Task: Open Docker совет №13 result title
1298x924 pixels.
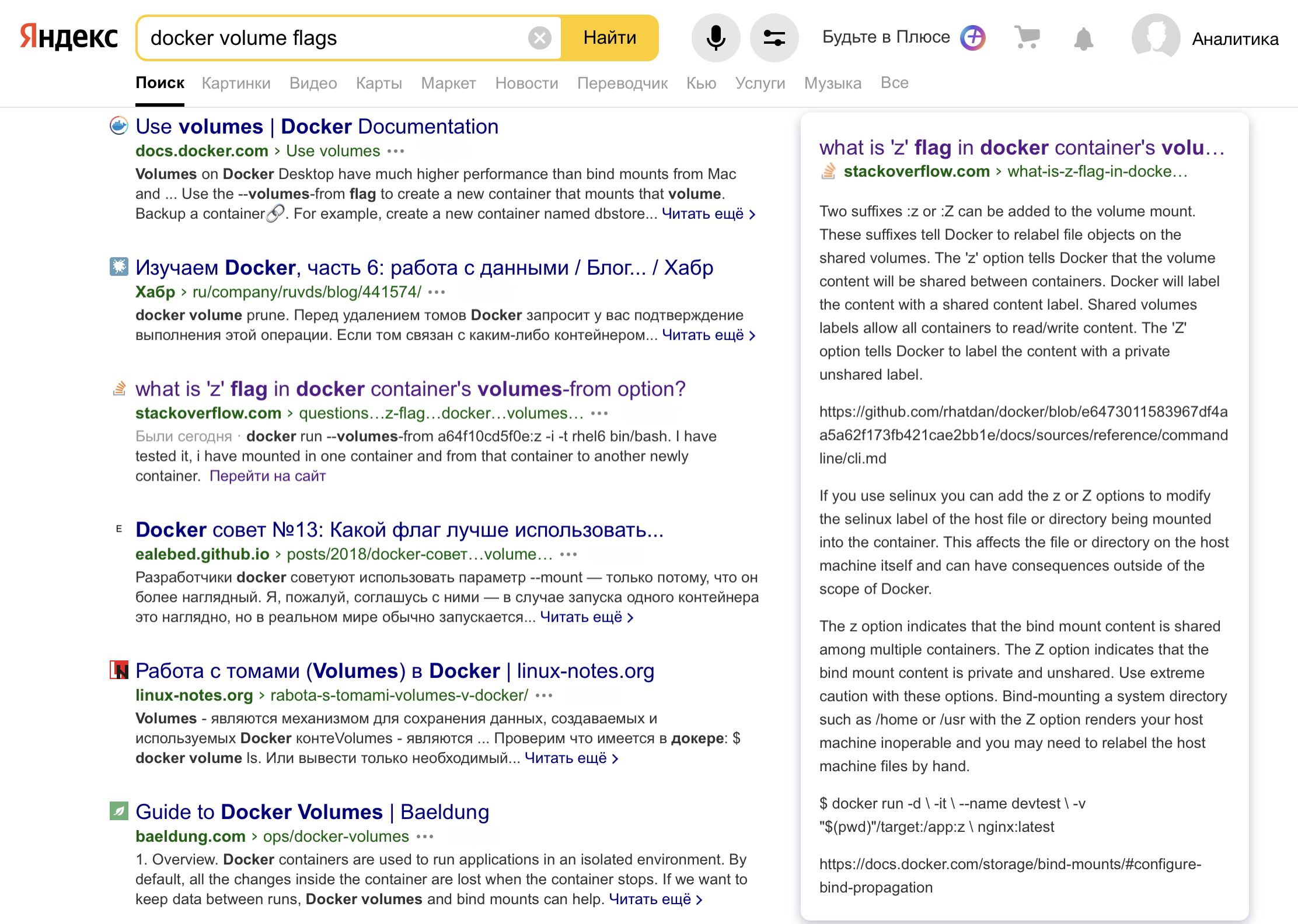Action: click(x=400, y=530)
